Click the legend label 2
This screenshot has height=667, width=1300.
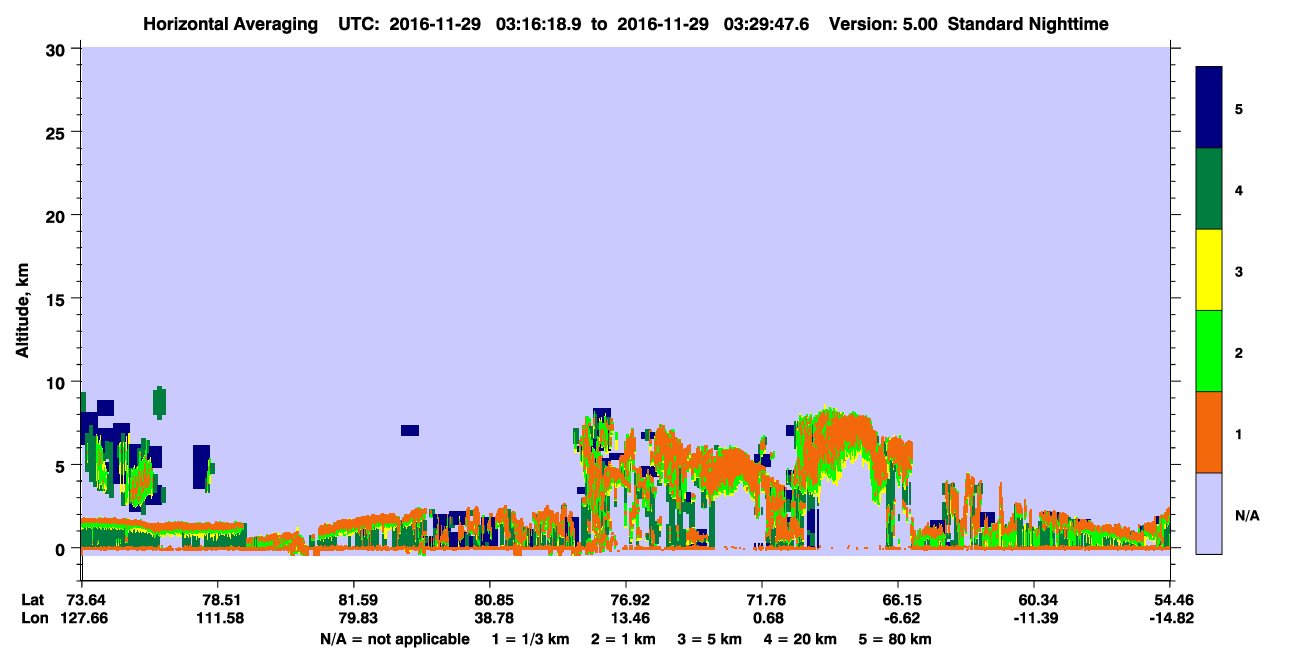[x=1239, y=352]
